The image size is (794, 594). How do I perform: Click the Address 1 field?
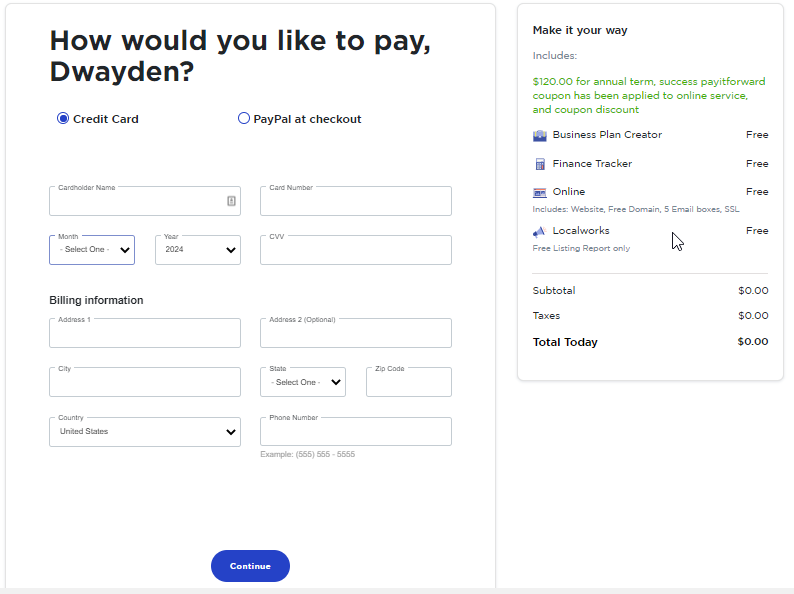145,334
